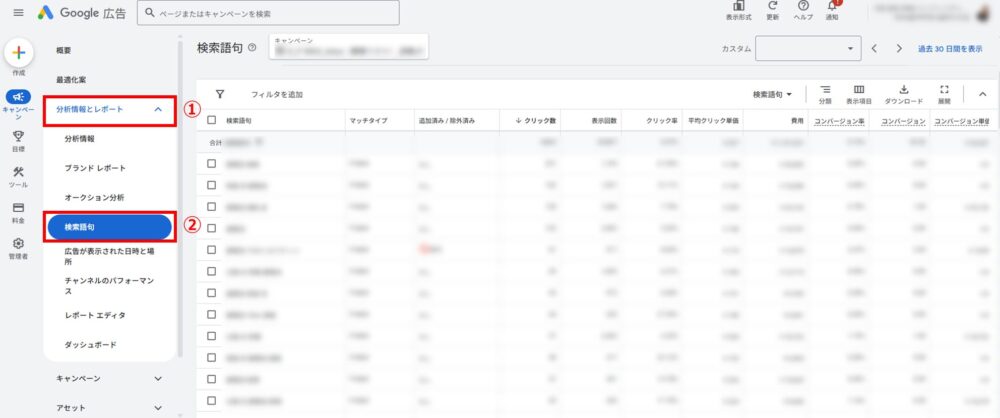Select オークション分析 in the sidebar
1000x418 pixels.
coord(94,198)
